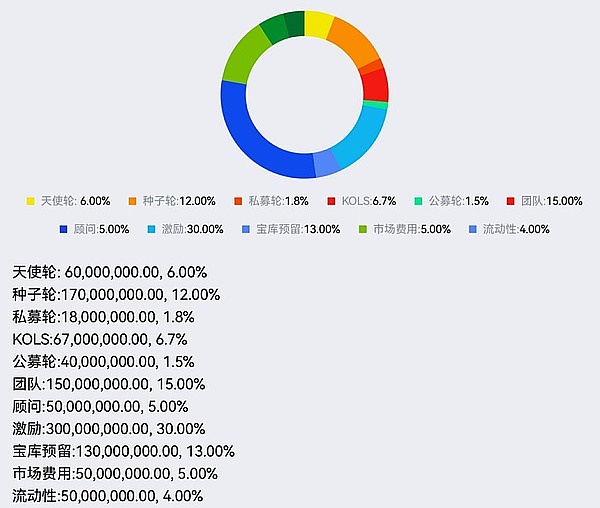The width and height of the screenshot is (600, 508).
Task: Toggle the 流动性 legend color square
Action: tap(473, 229)
